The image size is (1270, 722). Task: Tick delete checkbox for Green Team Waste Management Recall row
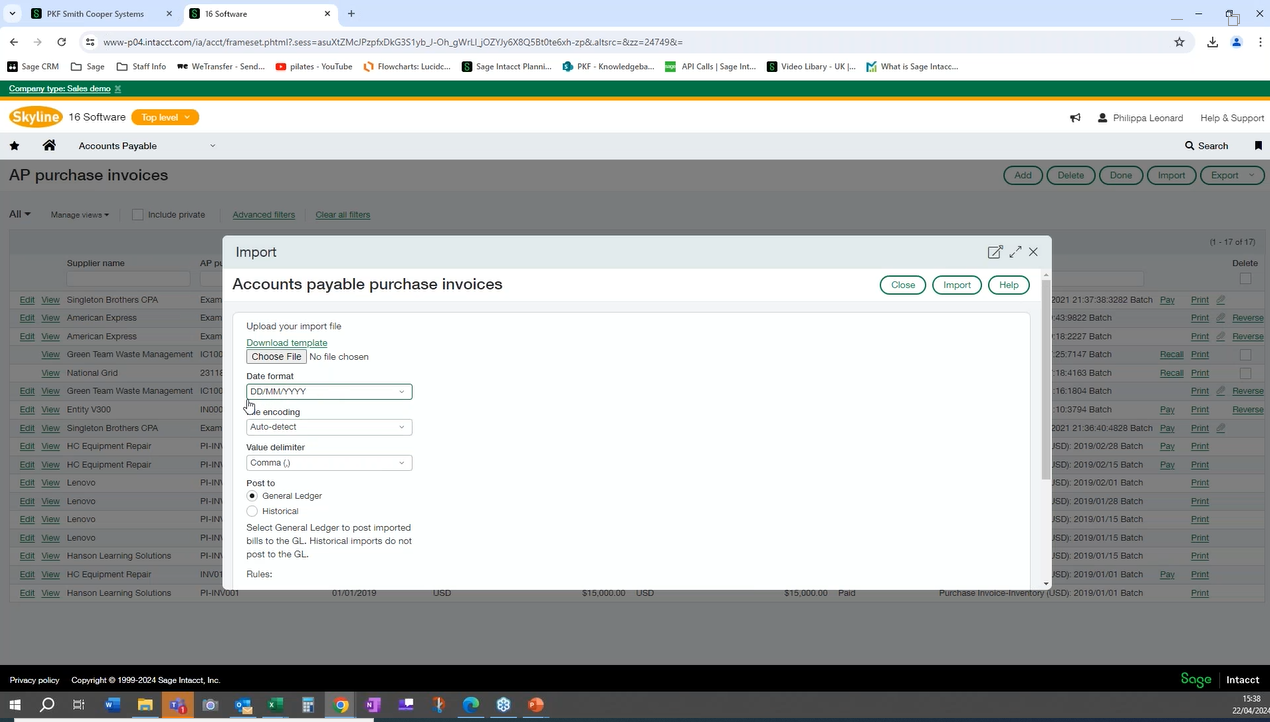(x=1245, y=355)
